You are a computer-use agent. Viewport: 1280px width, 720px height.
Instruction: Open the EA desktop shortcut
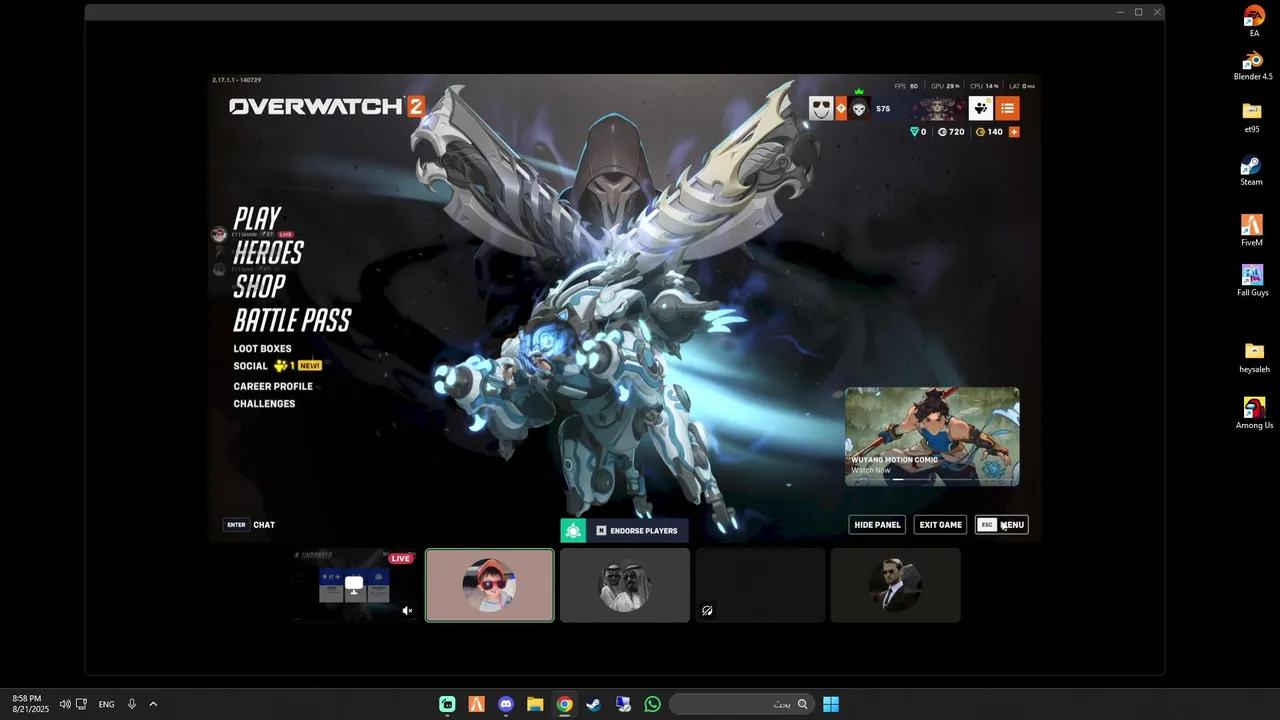(1254, 21)
